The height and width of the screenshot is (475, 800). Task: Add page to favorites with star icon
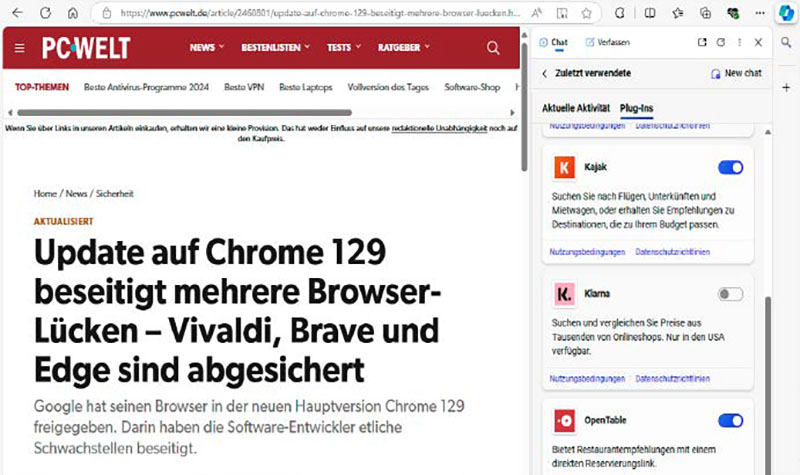587,13
